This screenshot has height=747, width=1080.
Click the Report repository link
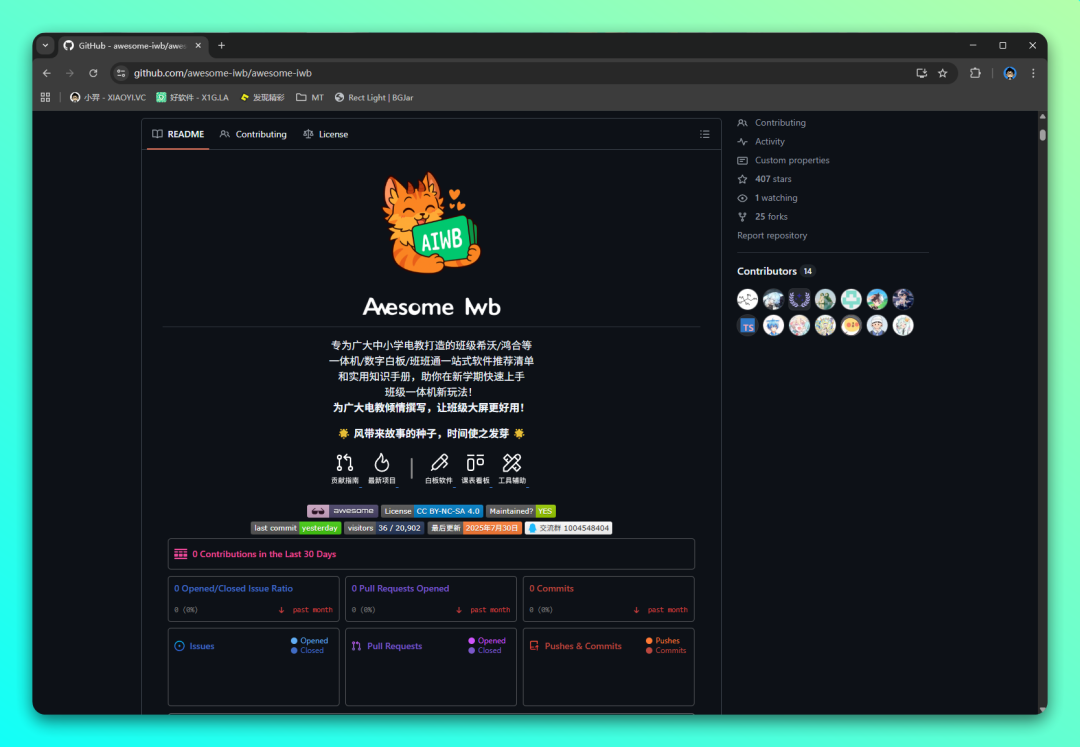[x=772, y=236]
